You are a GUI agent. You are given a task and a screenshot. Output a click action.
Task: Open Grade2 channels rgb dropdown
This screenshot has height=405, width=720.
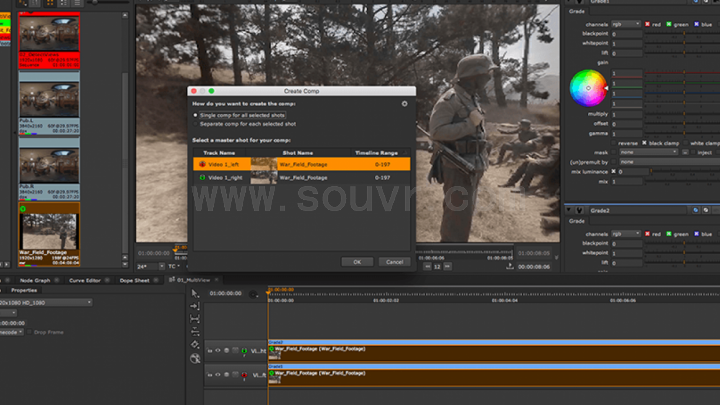626,234
